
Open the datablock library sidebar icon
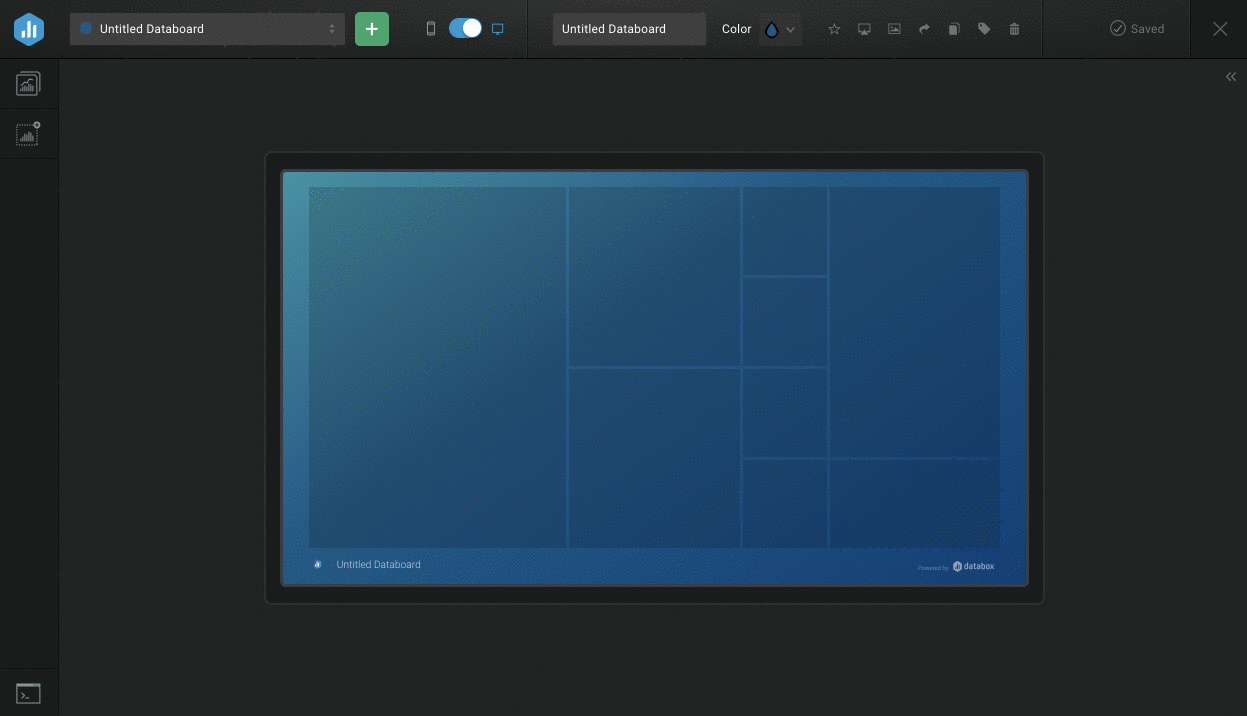(28, 84)
